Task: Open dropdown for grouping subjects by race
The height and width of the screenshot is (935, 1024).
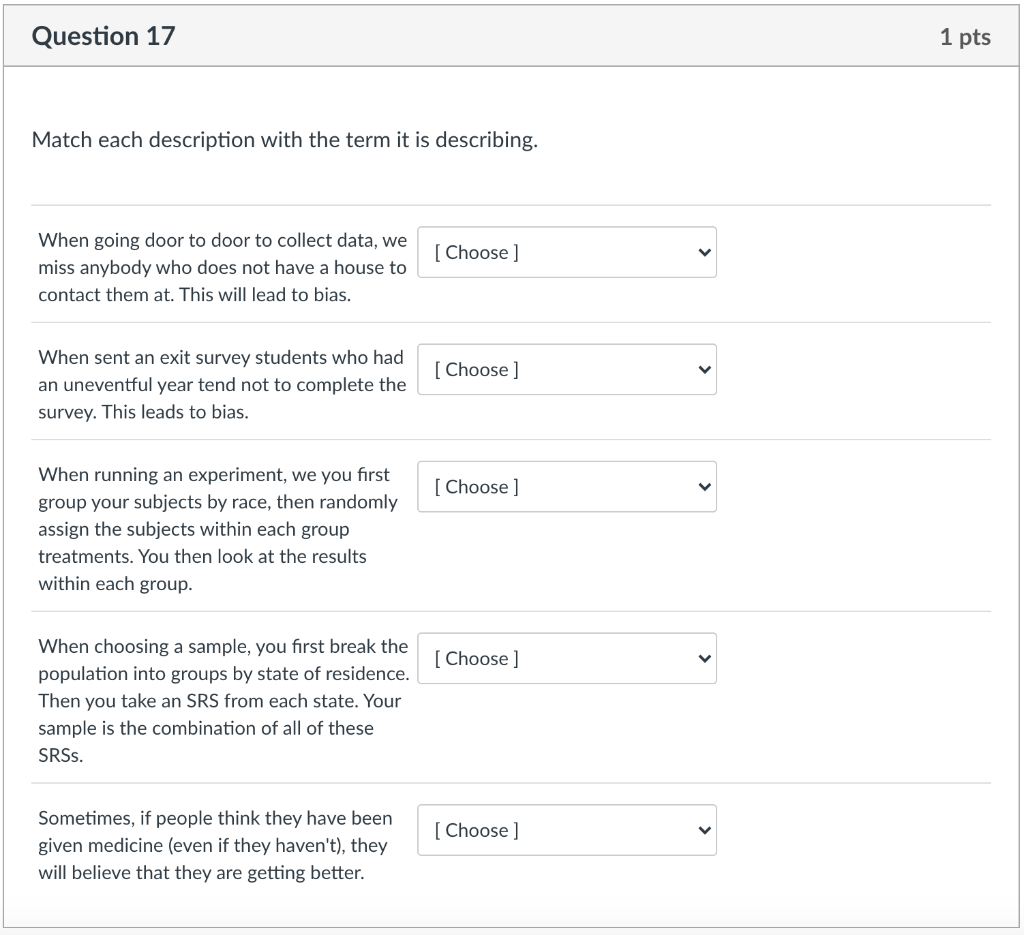Action: 566,486
